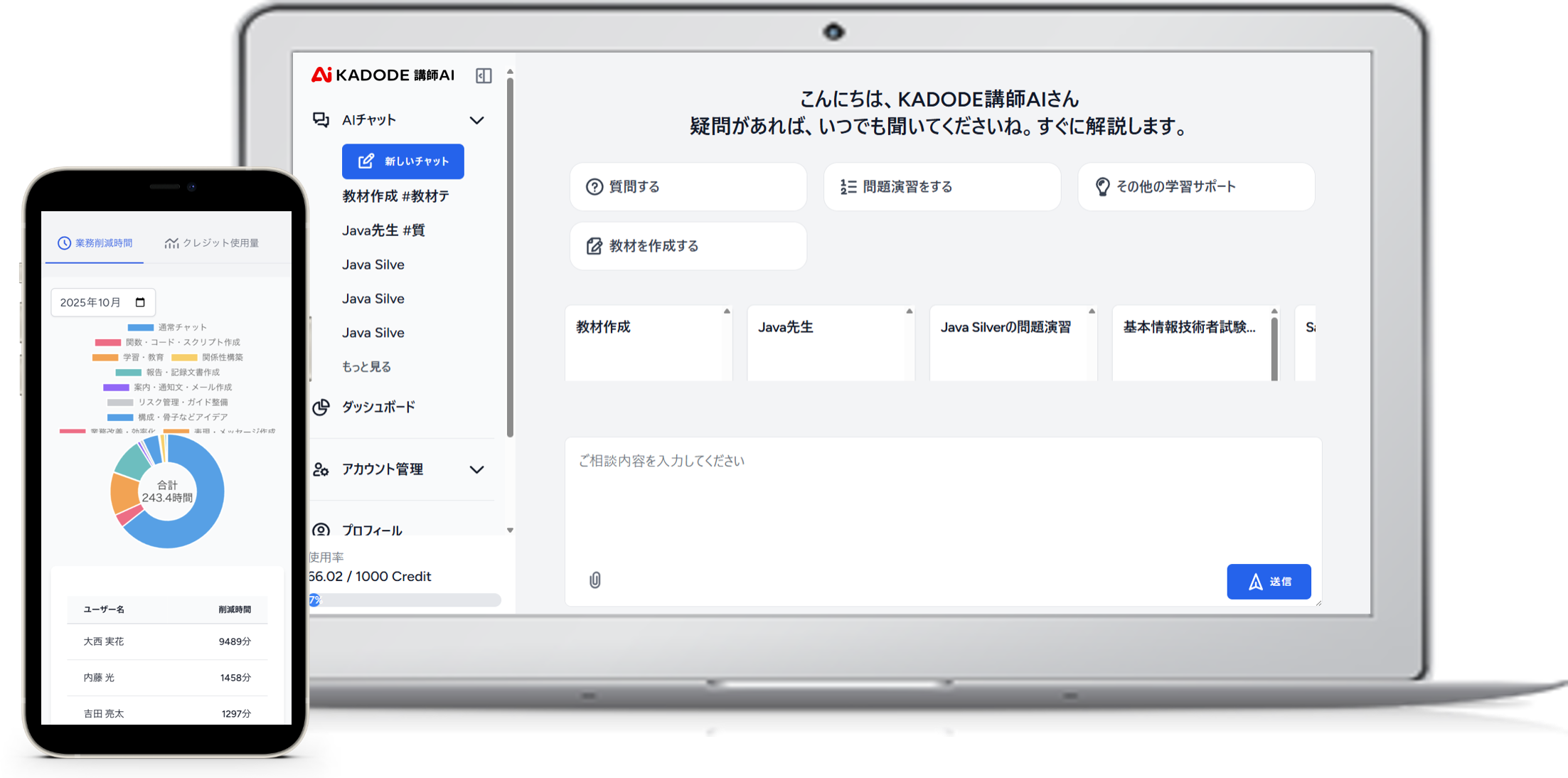Screen dimensions: 1568x778
Task: Click the KADODE 講師AI logo icon
Action: point(322,75)
